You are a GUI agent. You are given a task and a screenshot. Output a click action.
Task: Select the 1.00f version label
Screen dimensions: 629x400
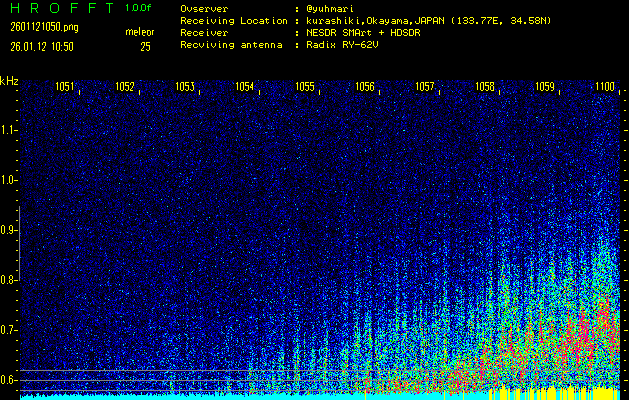click(x=139, y=8)
